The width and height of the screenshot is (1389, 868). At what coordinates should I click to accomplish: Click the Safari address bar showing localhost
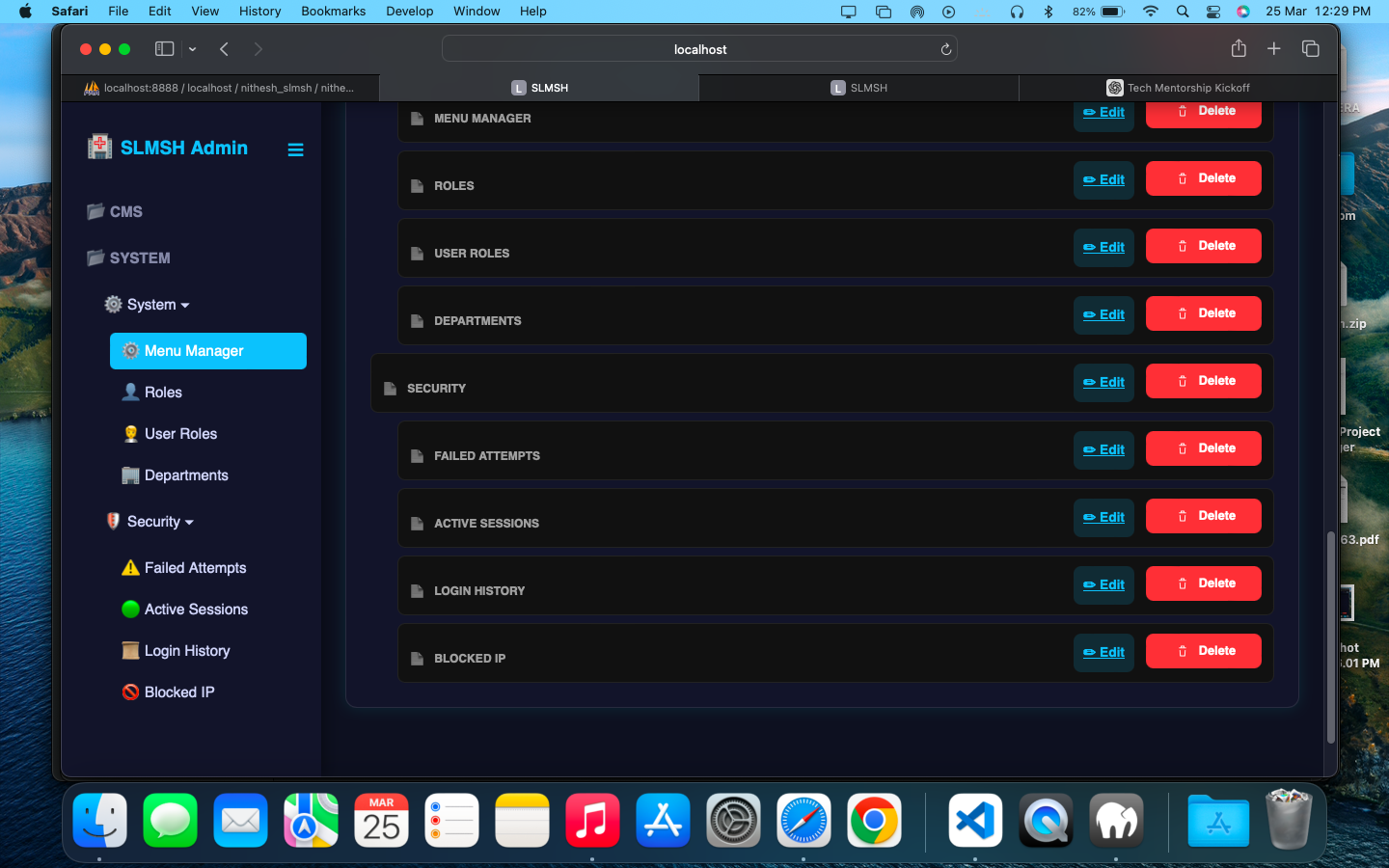click(x=699, y=49)
